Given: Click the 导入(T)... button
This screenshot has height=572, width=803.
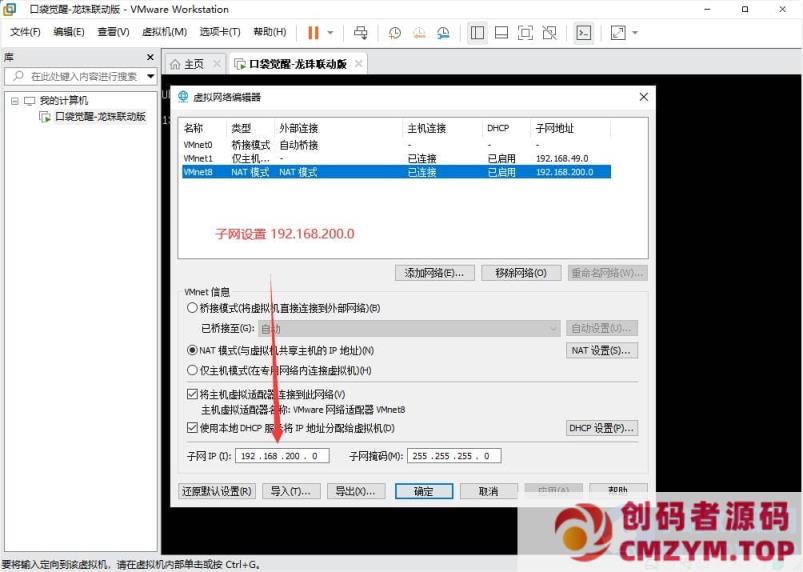Looking at the screenshot, I should click(x=291, y=491).
